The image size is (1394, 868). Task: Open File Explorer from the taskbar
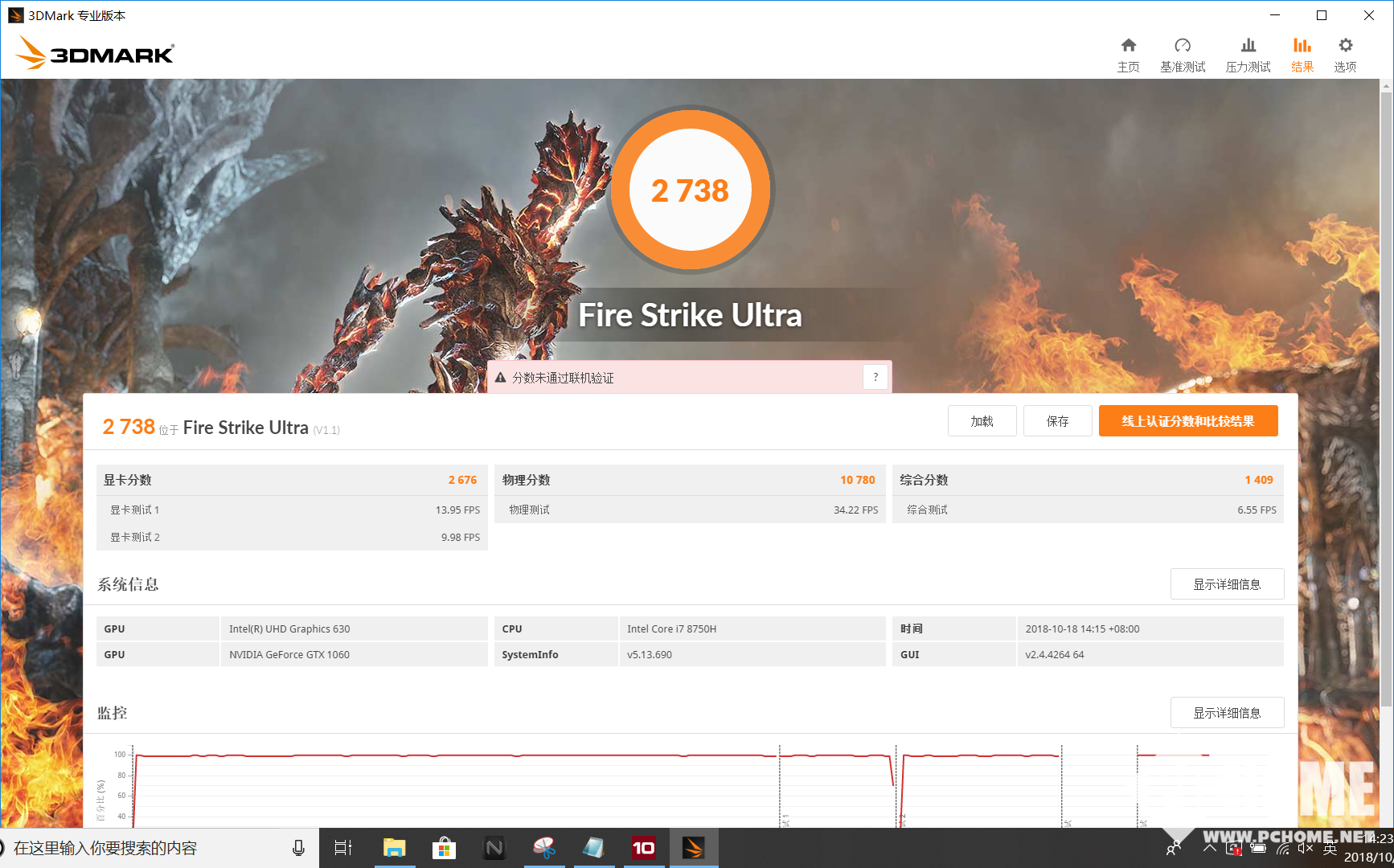click(394, 848)
